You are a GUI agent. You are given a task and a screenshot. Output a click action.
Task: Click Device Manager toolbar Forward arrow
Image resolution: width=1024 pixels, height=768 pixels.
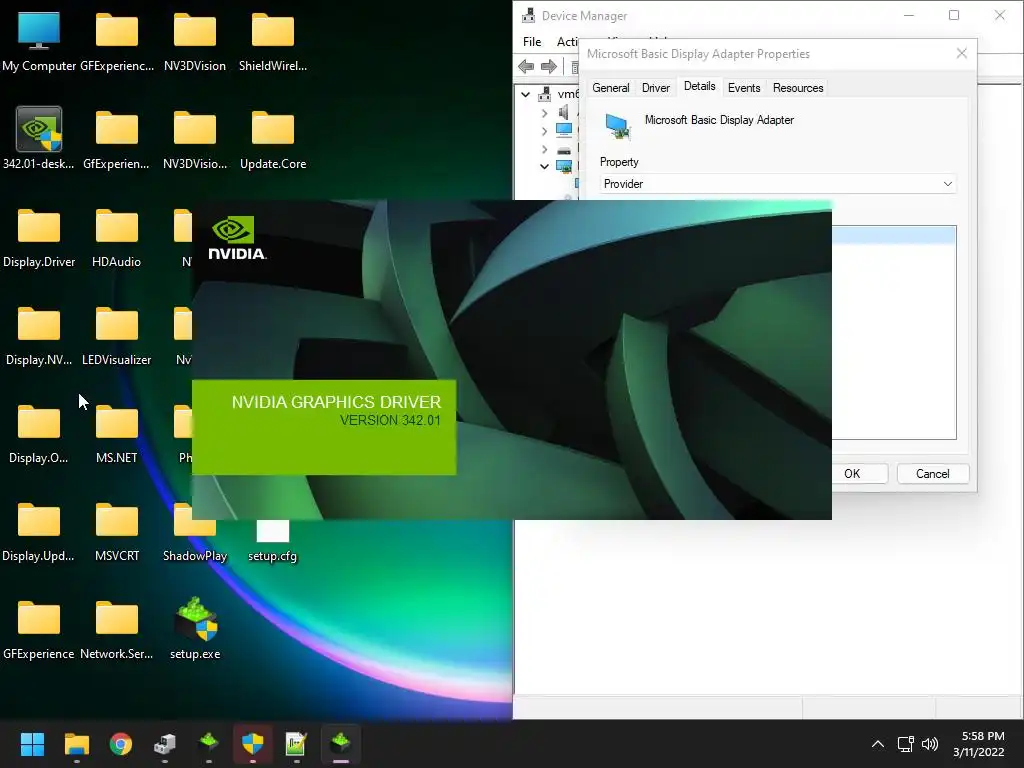(x=549, y=66)
